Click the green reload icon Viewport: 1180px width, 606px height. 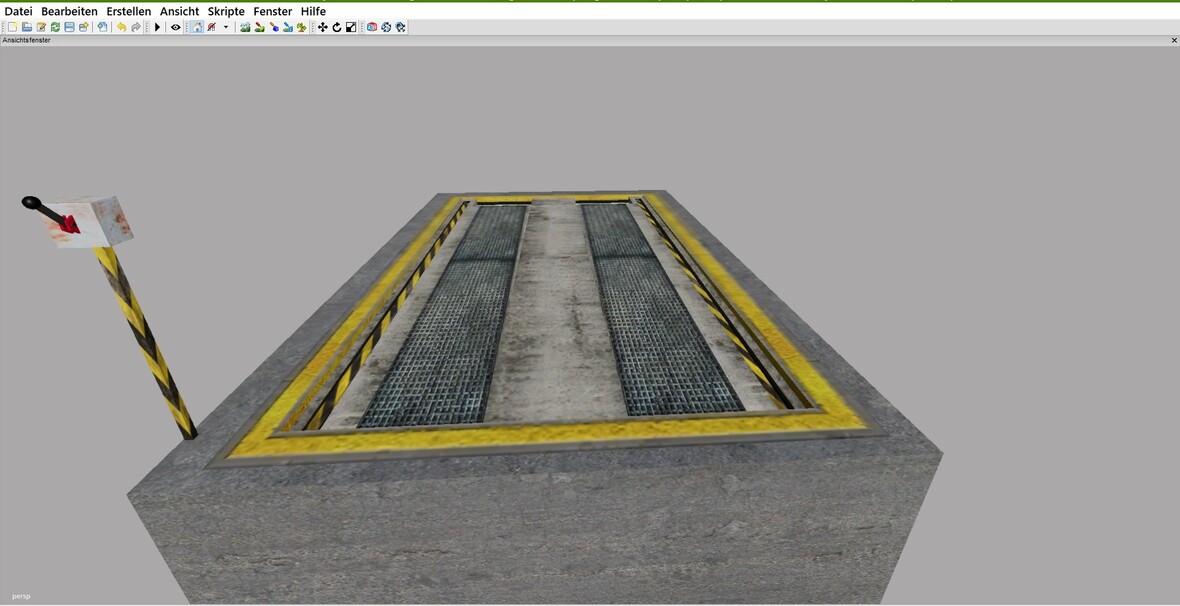(x=55, y=27)
